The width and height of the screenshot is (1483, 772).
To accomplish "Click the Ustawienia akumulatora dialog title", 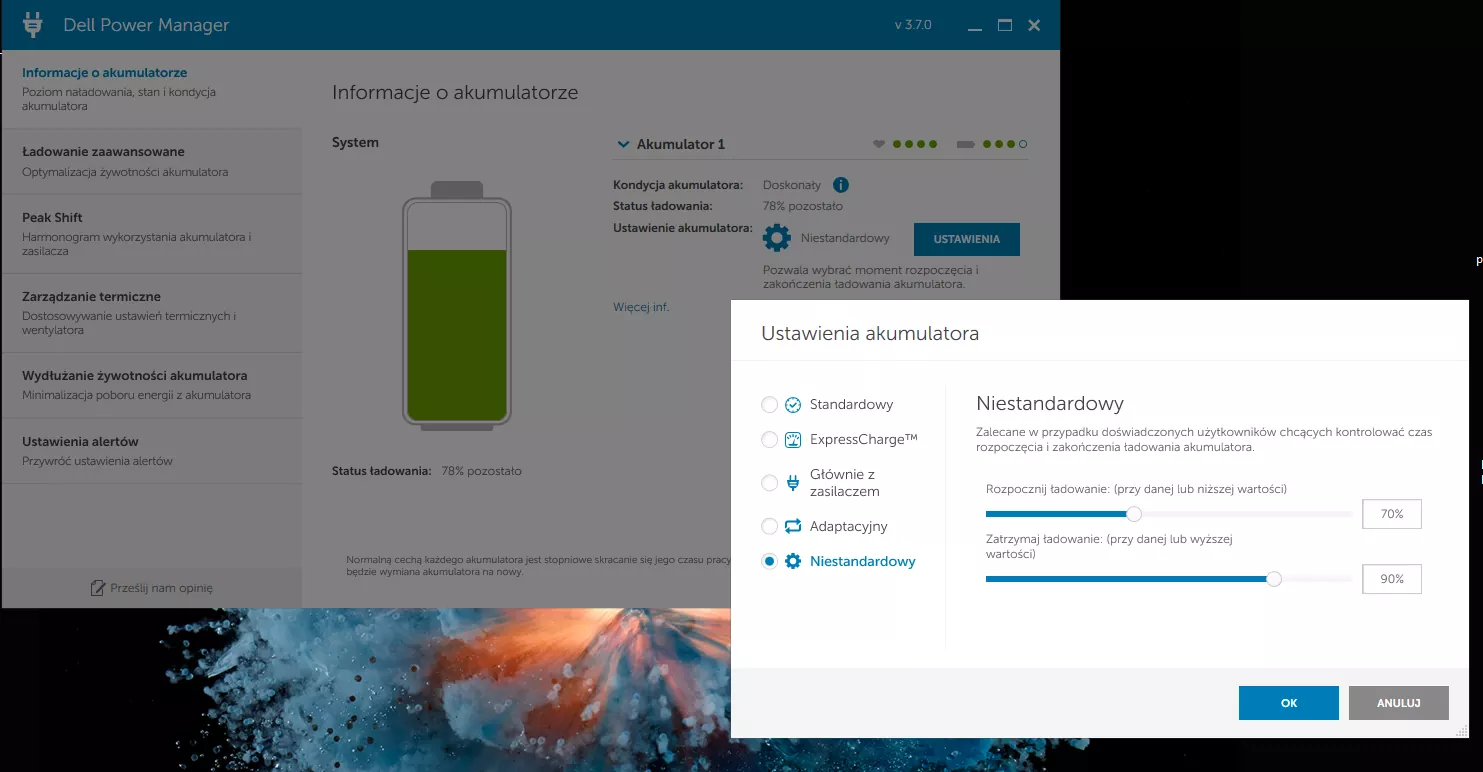I will click(870, 333).
